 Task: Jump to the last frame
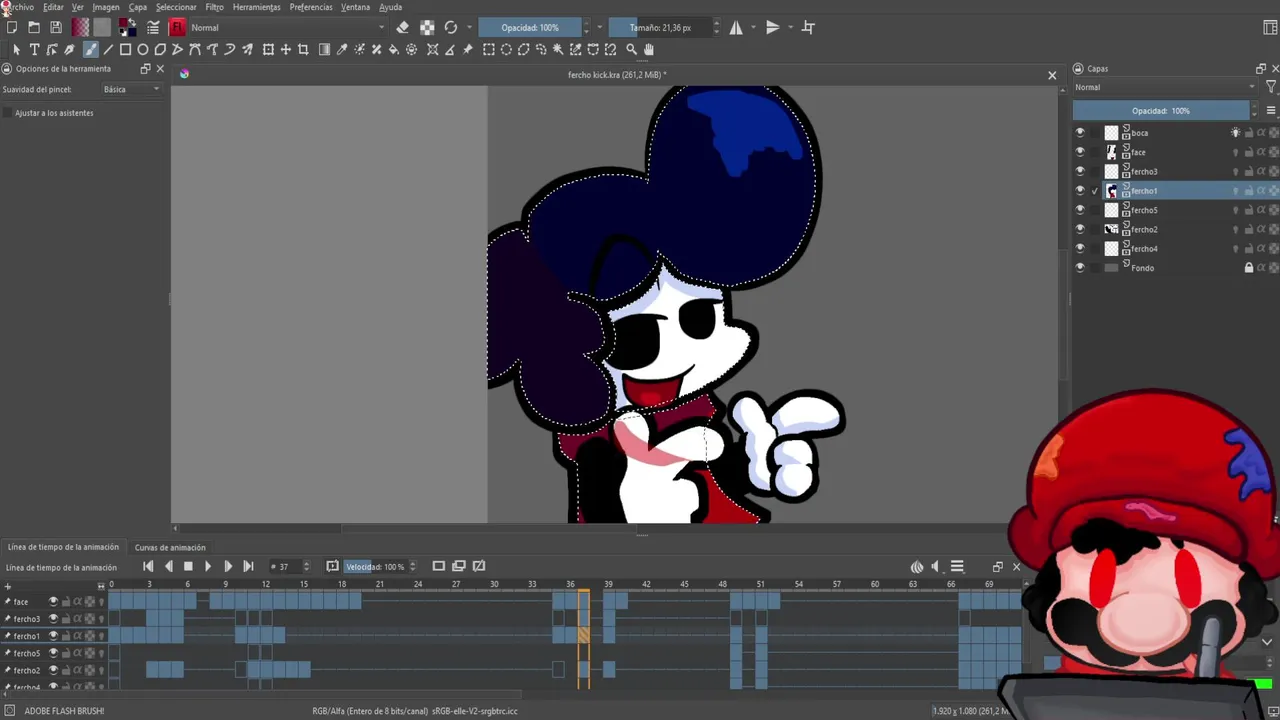(x=248, y=567)
